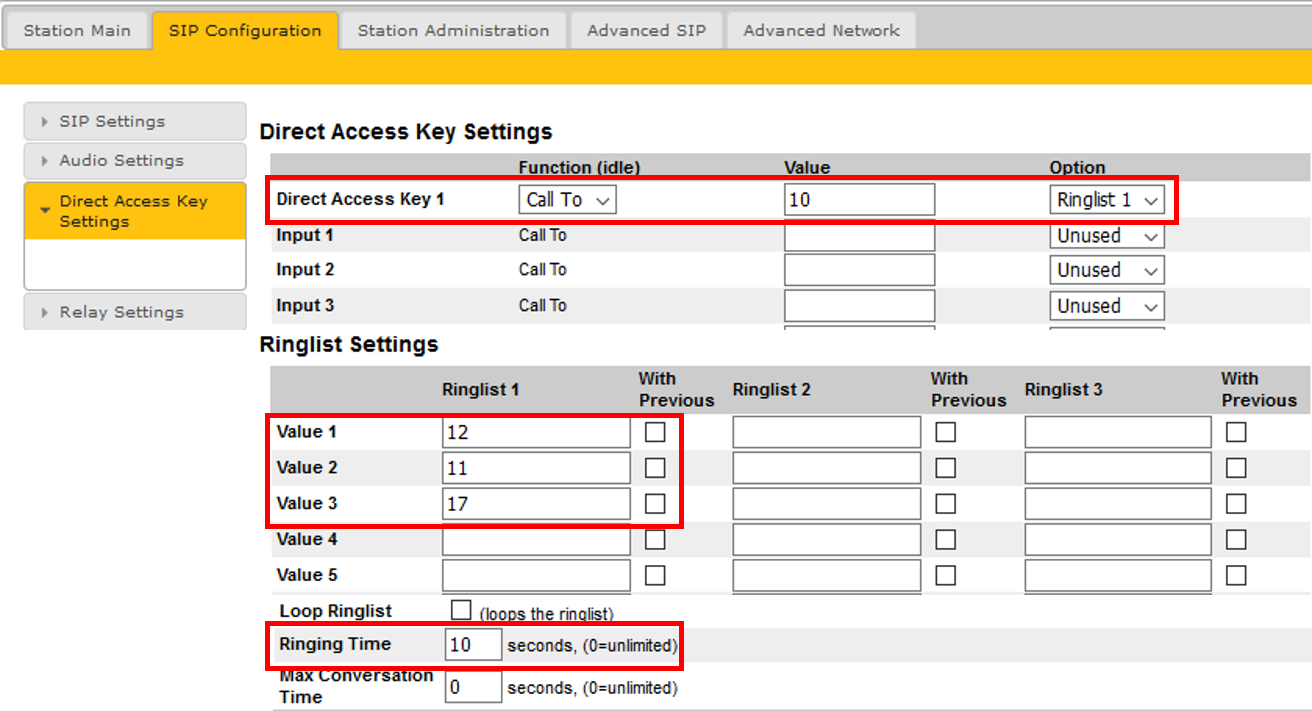The image size is (1312, 711).
Task: Open Input 1 option dropdown
Action: coord(1107,236)
